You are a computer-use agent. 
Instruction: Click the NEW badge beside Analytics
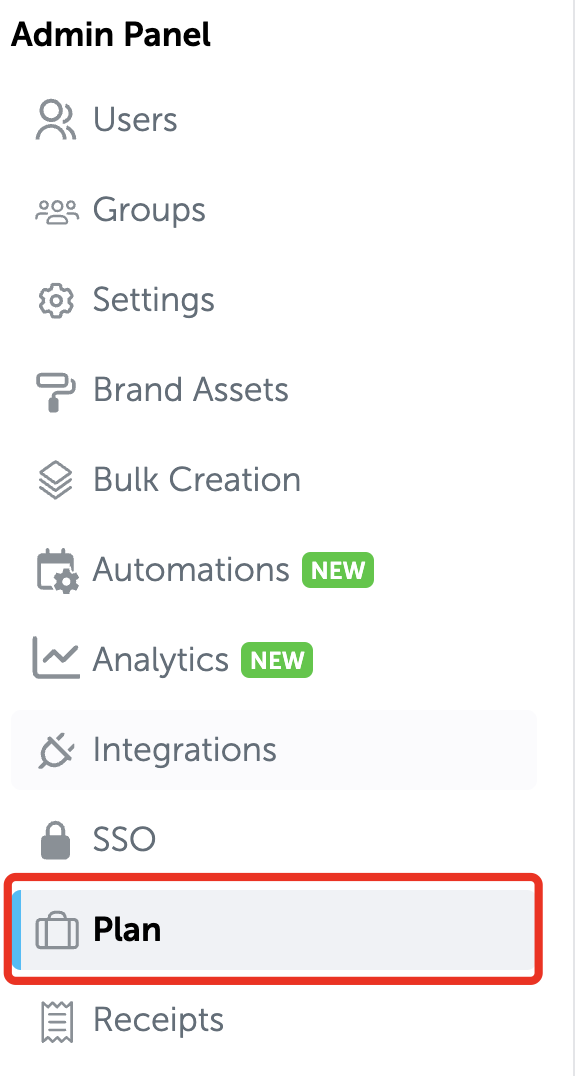277,660
